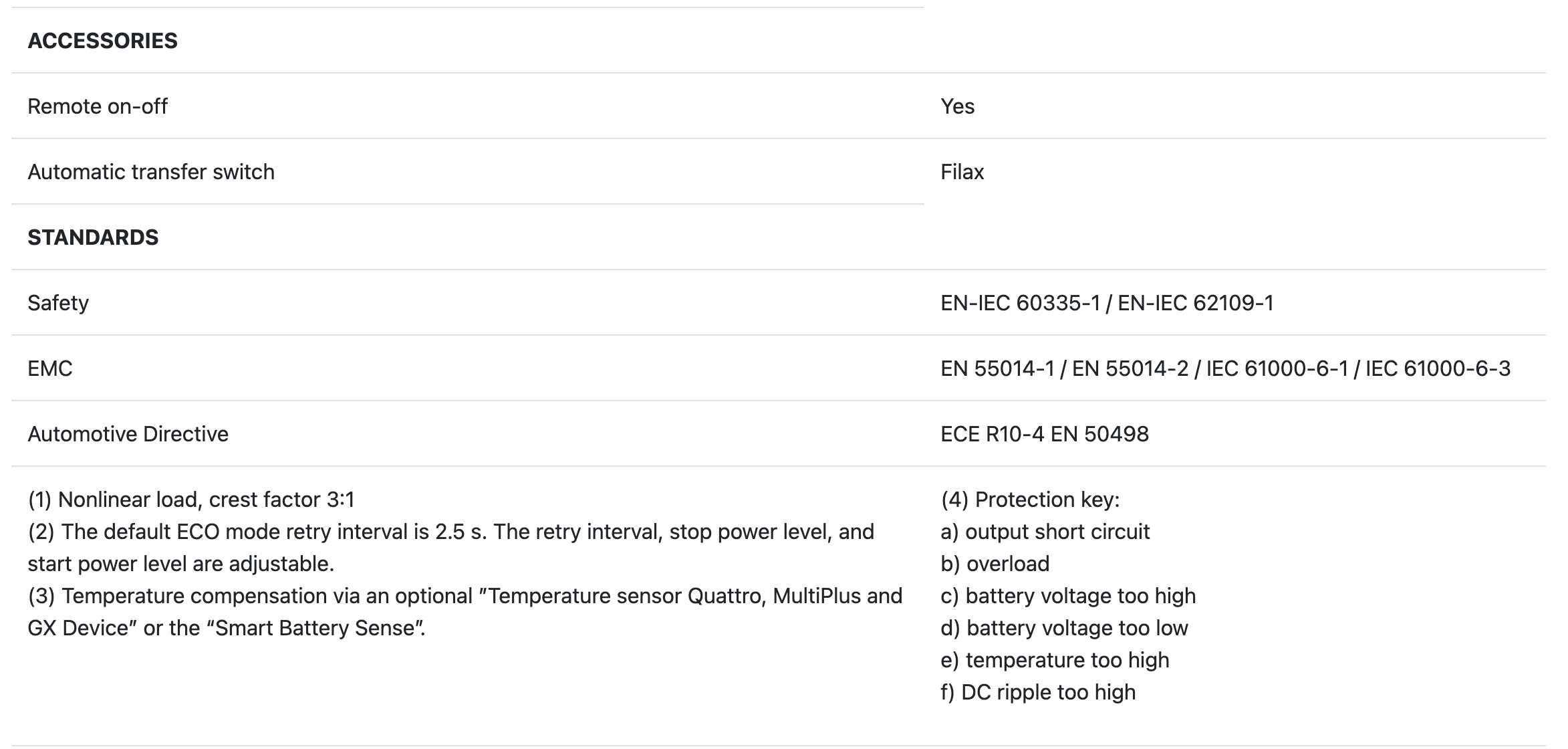Click the EMC row label
The width and height of the screenshot is (1568, 749).
point(50,368)
